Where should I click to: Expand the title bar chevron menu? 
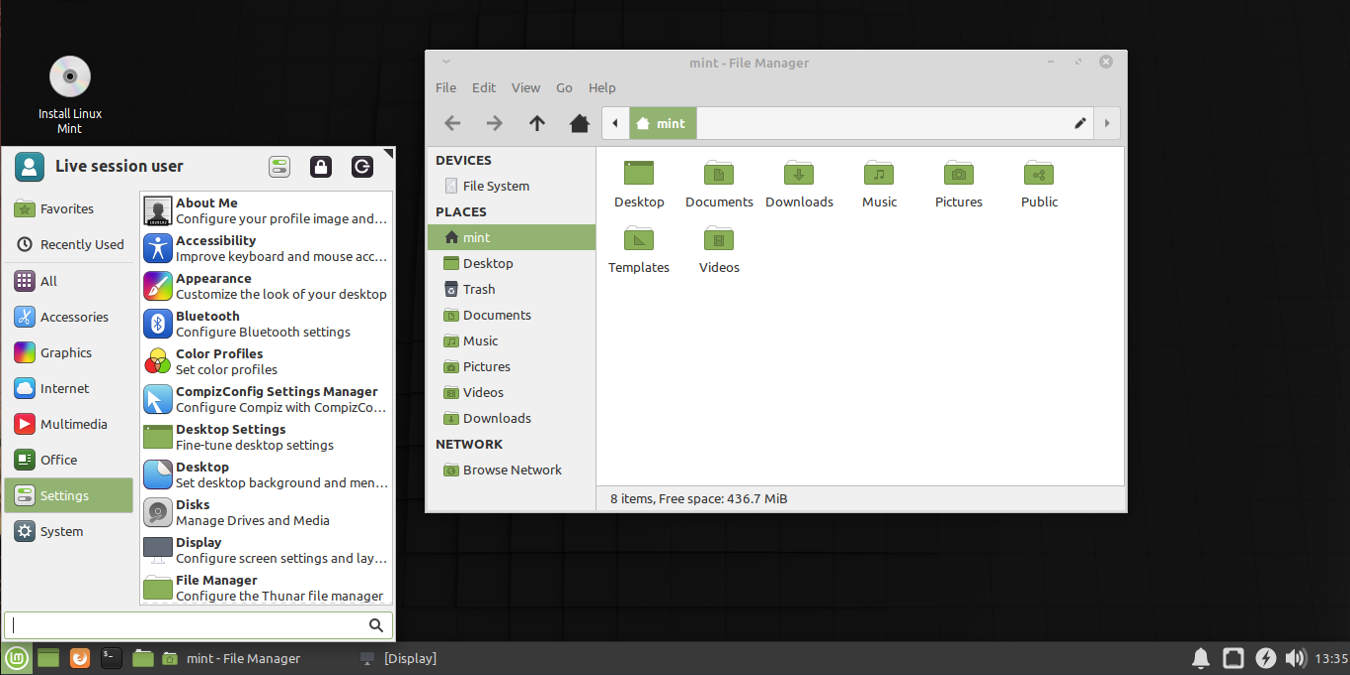coord(446,61)
